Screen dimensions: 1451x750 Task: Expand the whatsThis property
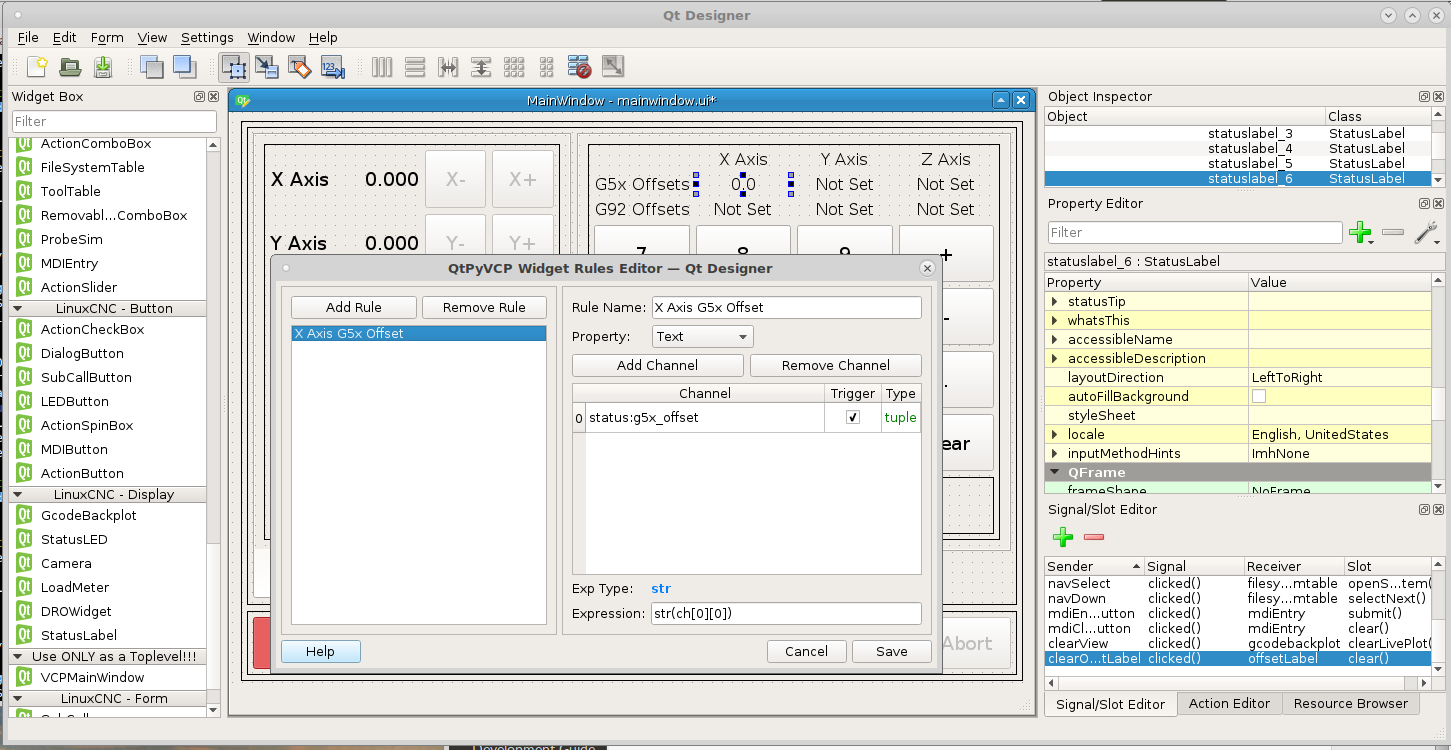1056,321
